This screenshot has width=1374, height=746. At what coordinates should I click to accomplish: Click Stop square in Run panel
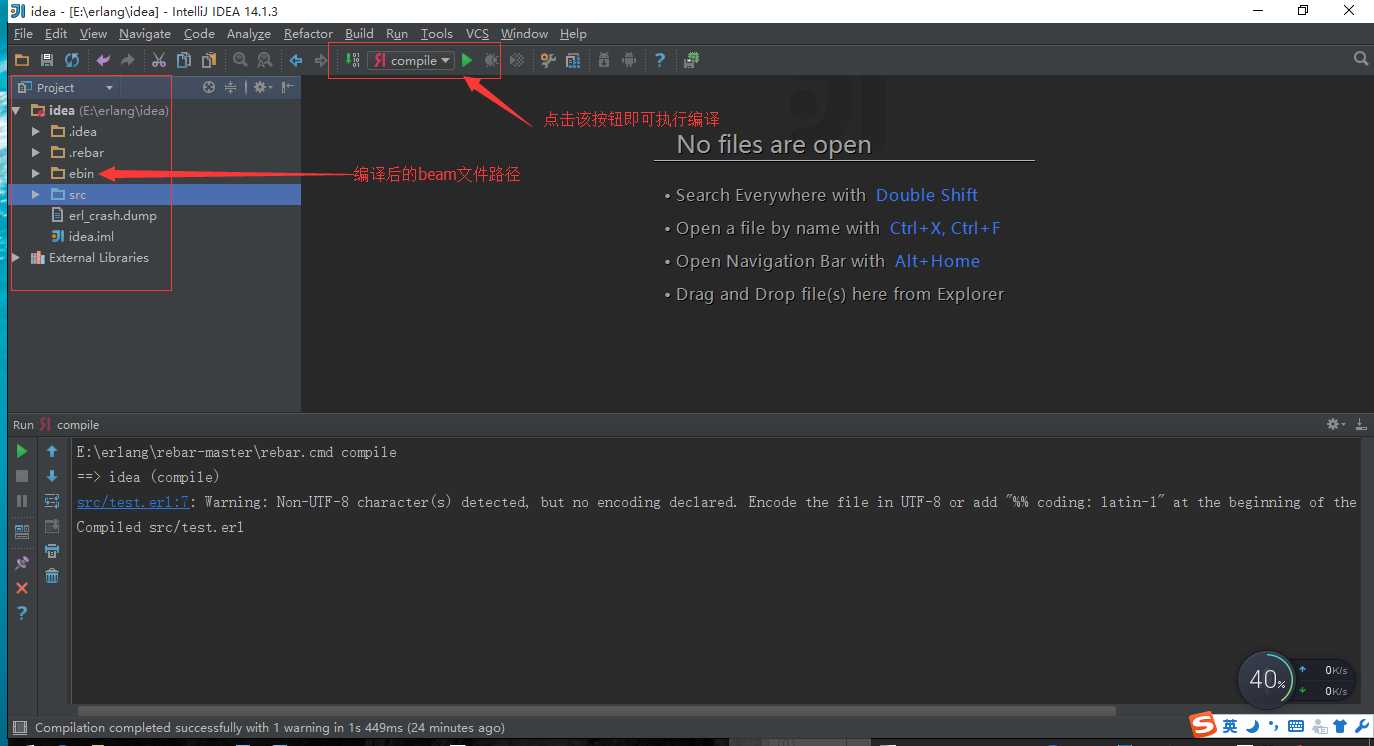click(22, 477)
